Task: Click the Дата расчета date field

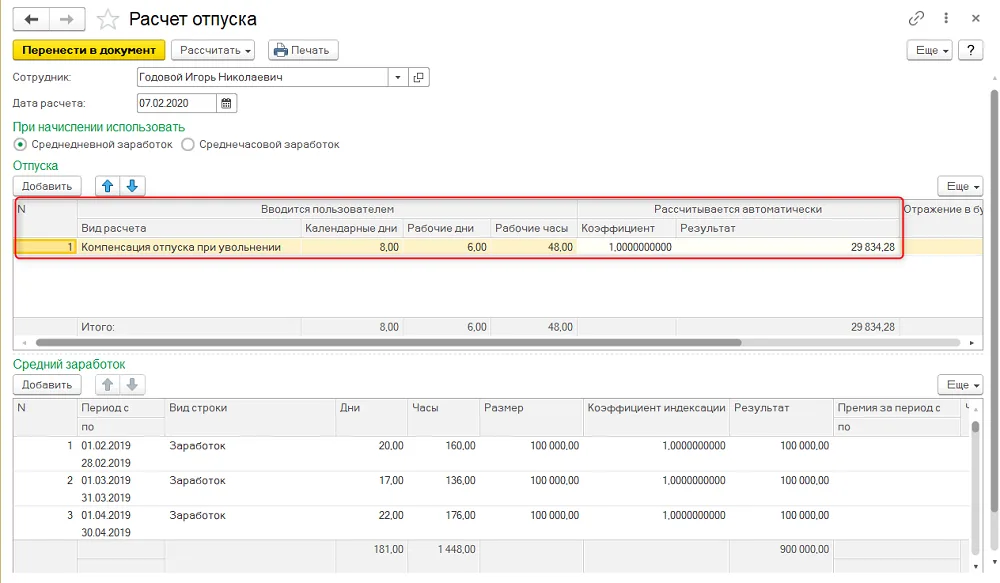Action: (x=177, y=103)
